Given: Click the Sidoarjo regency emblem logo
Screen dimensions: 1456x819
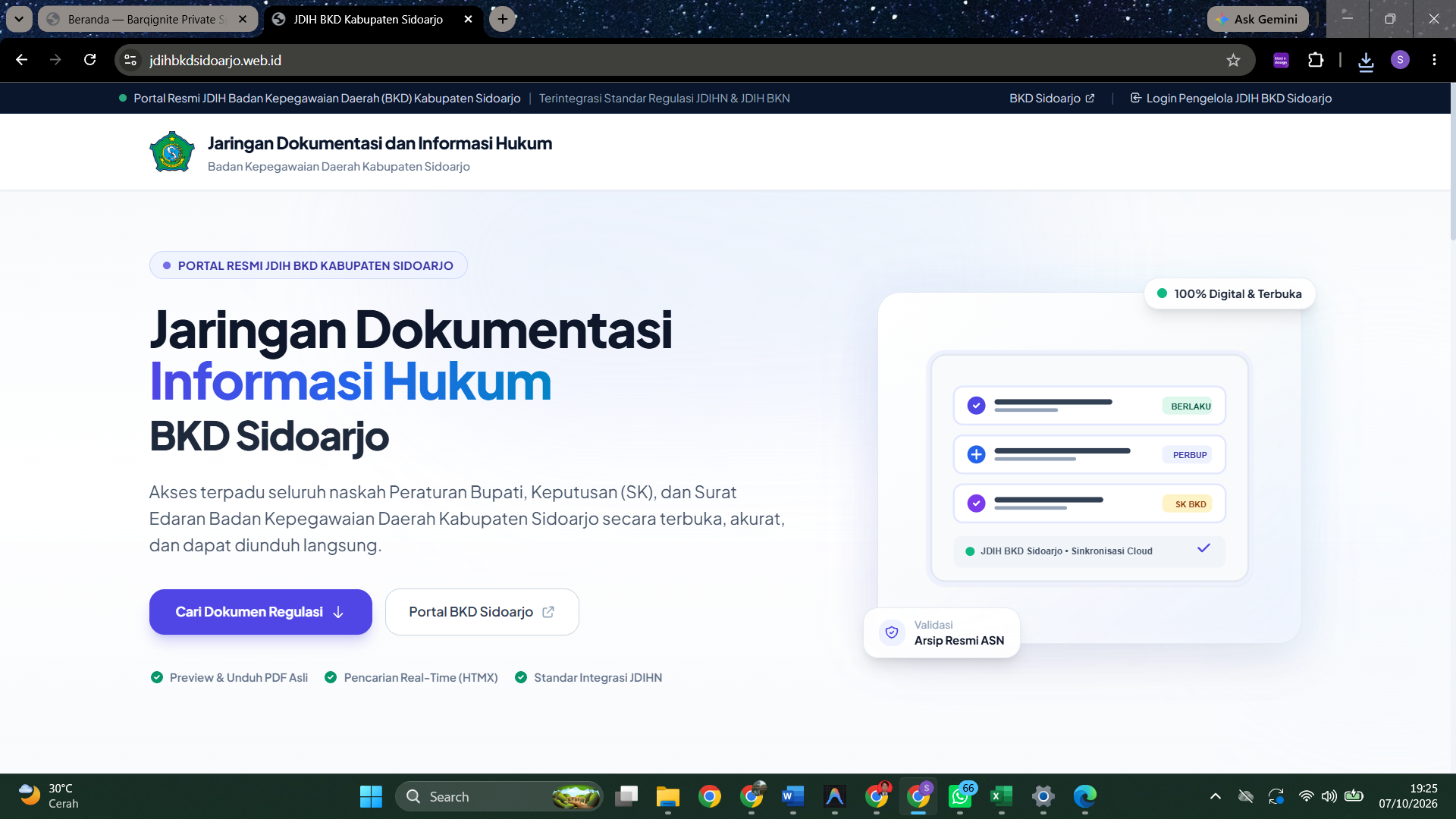Looking at the screenshot, I should [x=172, y=152].
